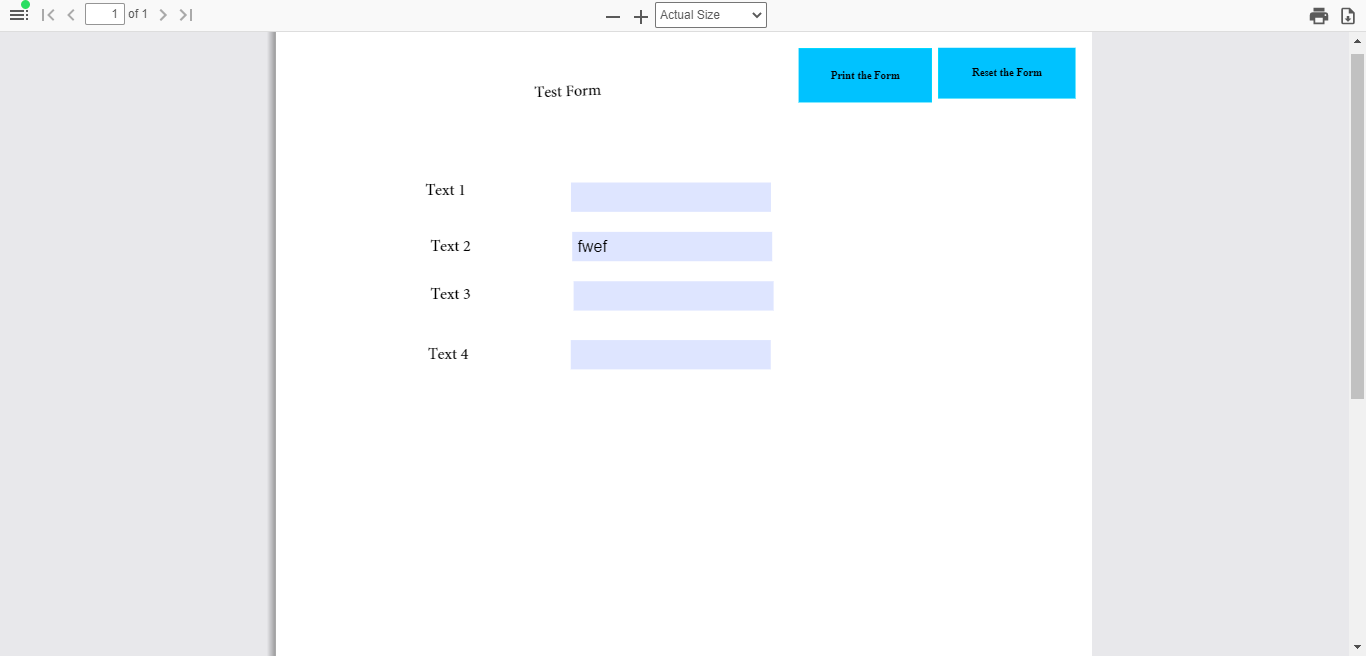
Task: Download the document using save icon
Action: click(1347, 15)
